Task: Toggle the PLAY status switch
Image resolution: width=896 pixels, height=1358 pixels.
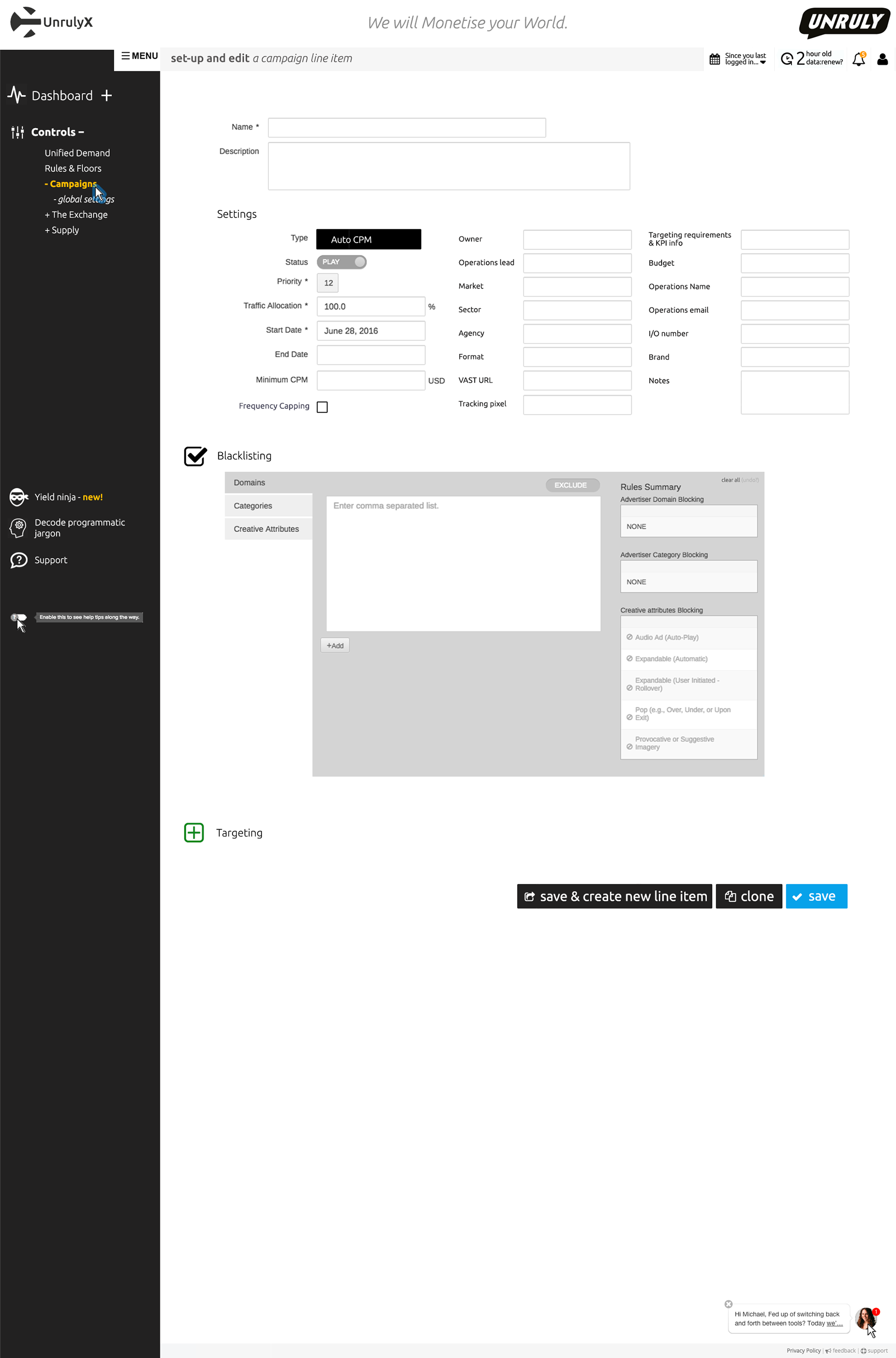Action: (342, 262)
